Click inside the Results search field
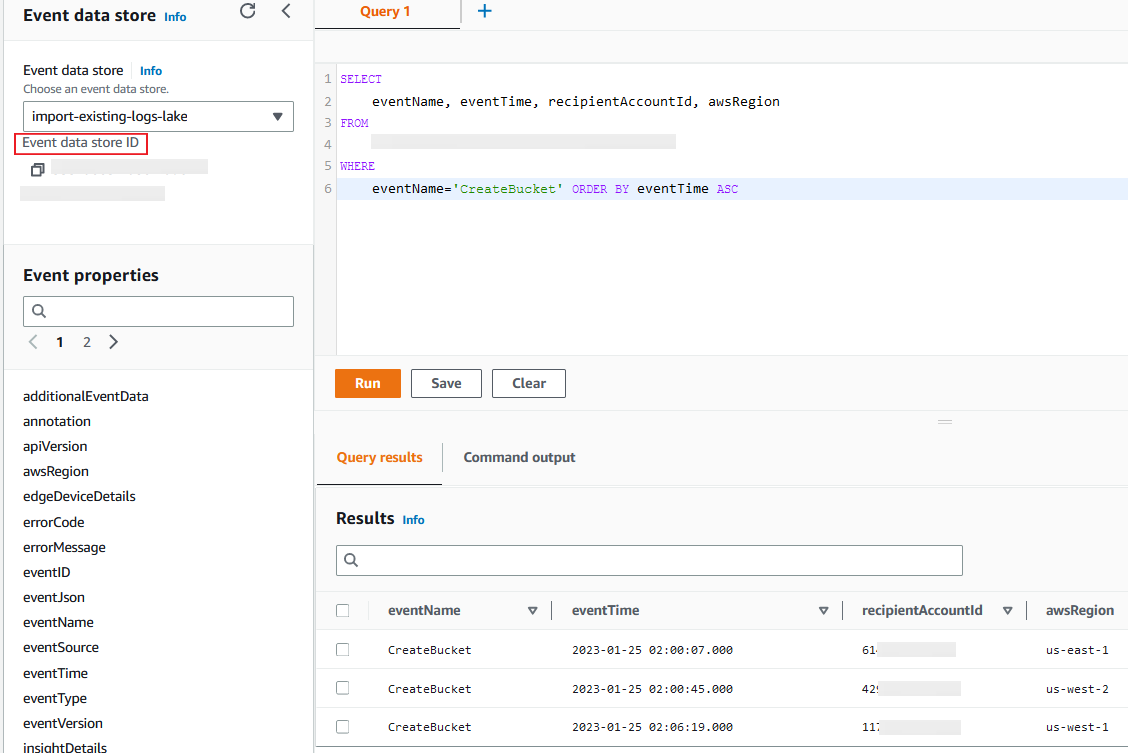This screenshot has height=753, width=1128. click(650, 560)
